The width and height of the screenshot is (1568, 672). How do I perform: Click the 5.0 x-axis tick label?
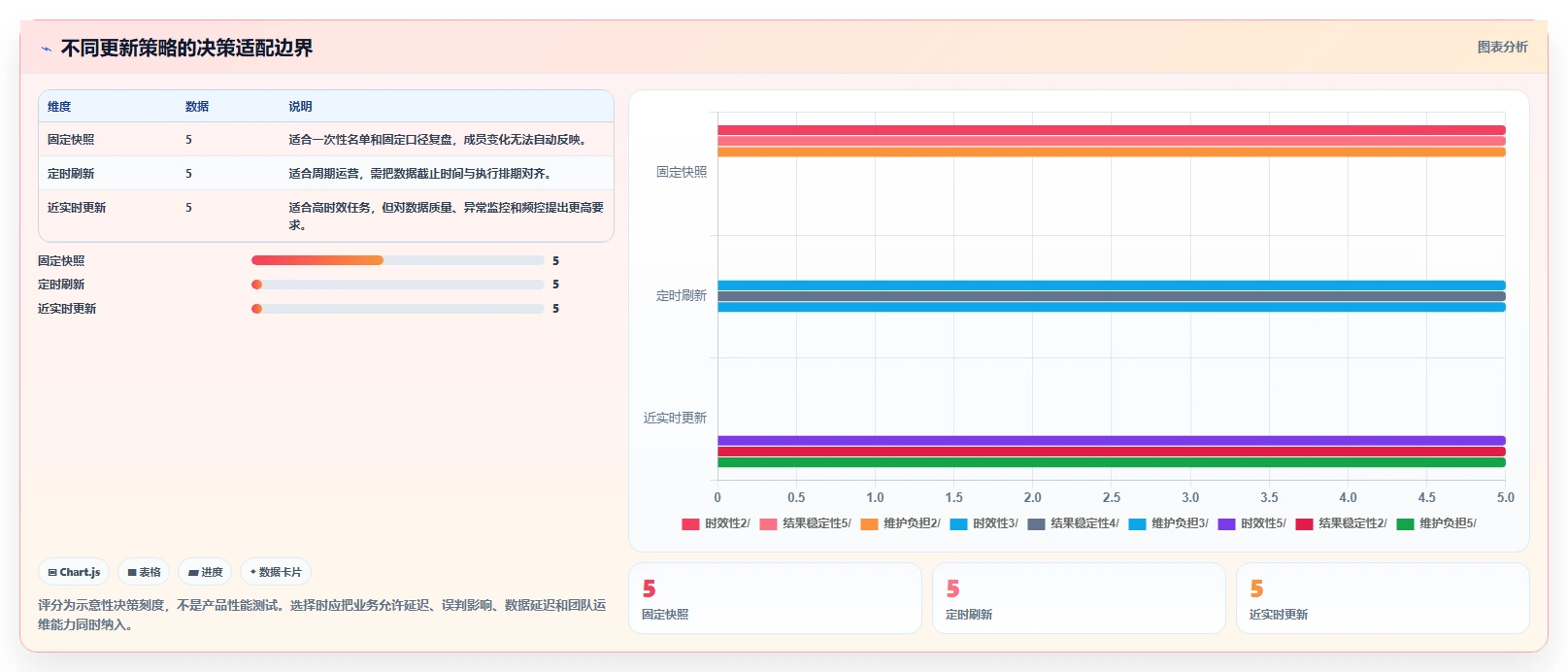1505,497
